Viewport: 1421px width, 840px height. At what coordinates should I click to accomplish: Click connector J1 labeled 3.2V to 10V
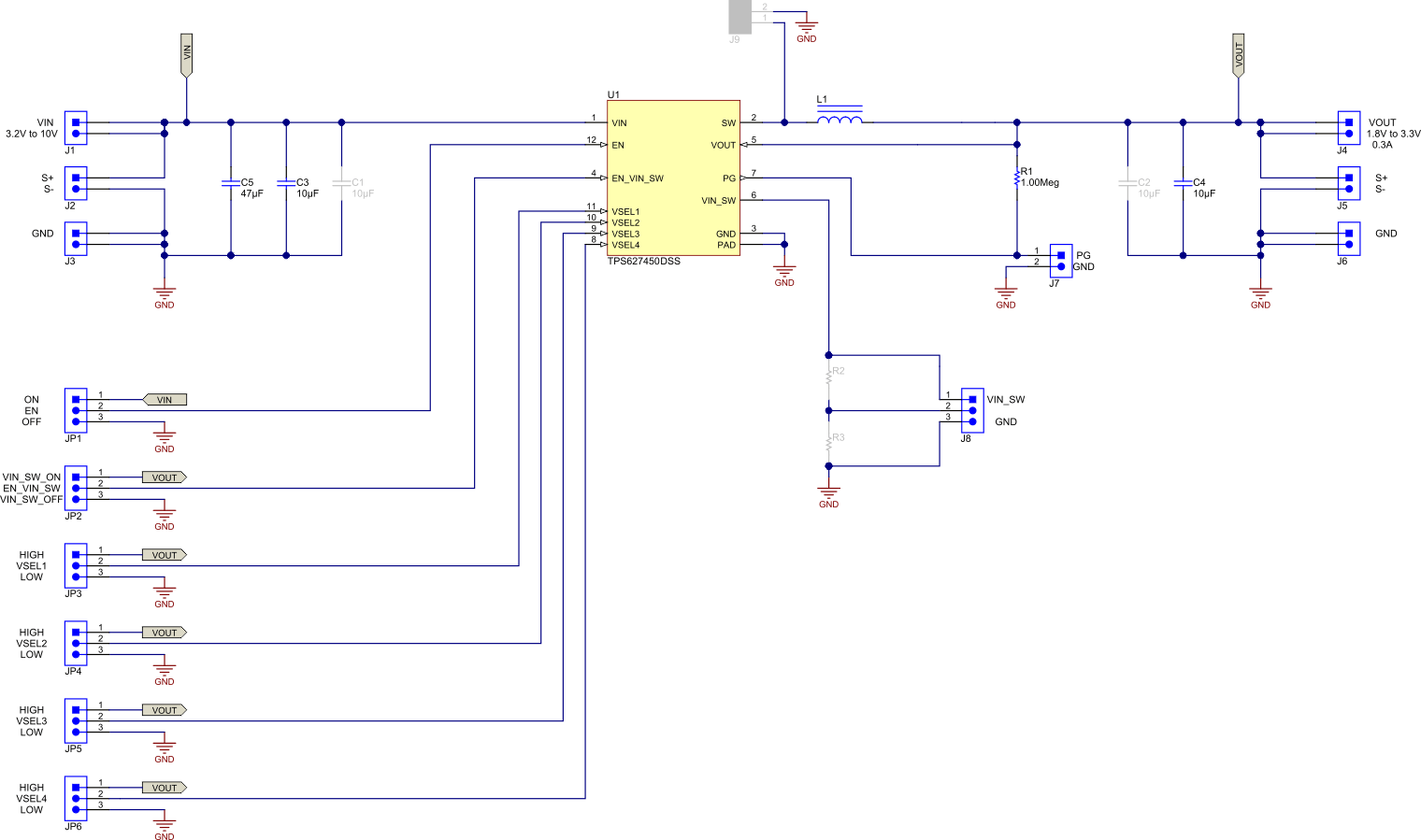coord(75,128)
